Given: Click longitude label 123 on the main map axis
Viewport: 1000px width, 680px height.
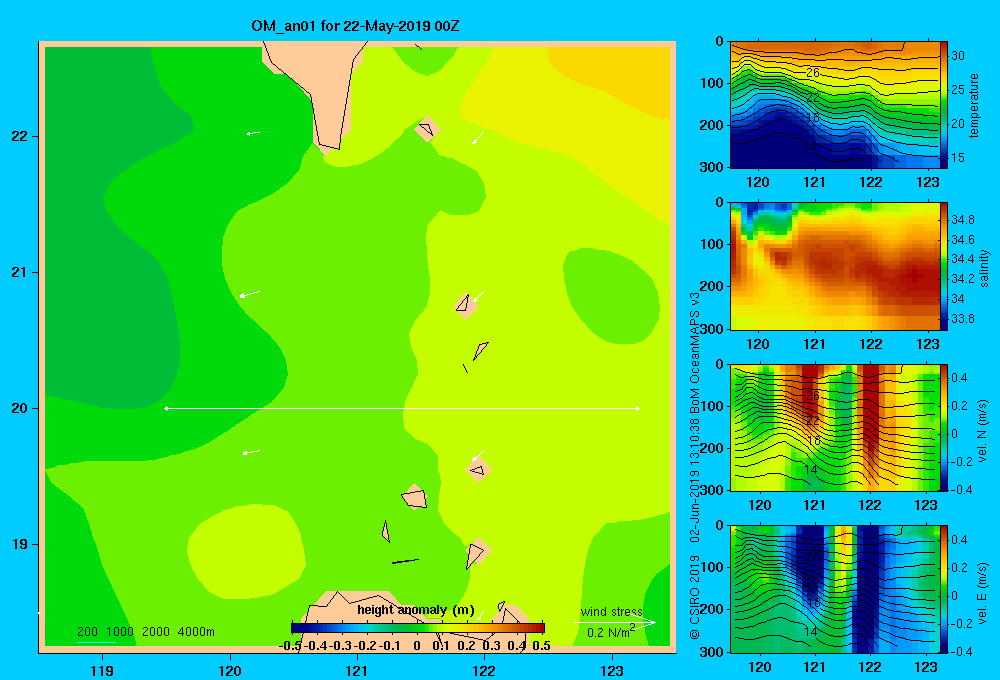Looking at the screenshot, I should click(612, 670).
